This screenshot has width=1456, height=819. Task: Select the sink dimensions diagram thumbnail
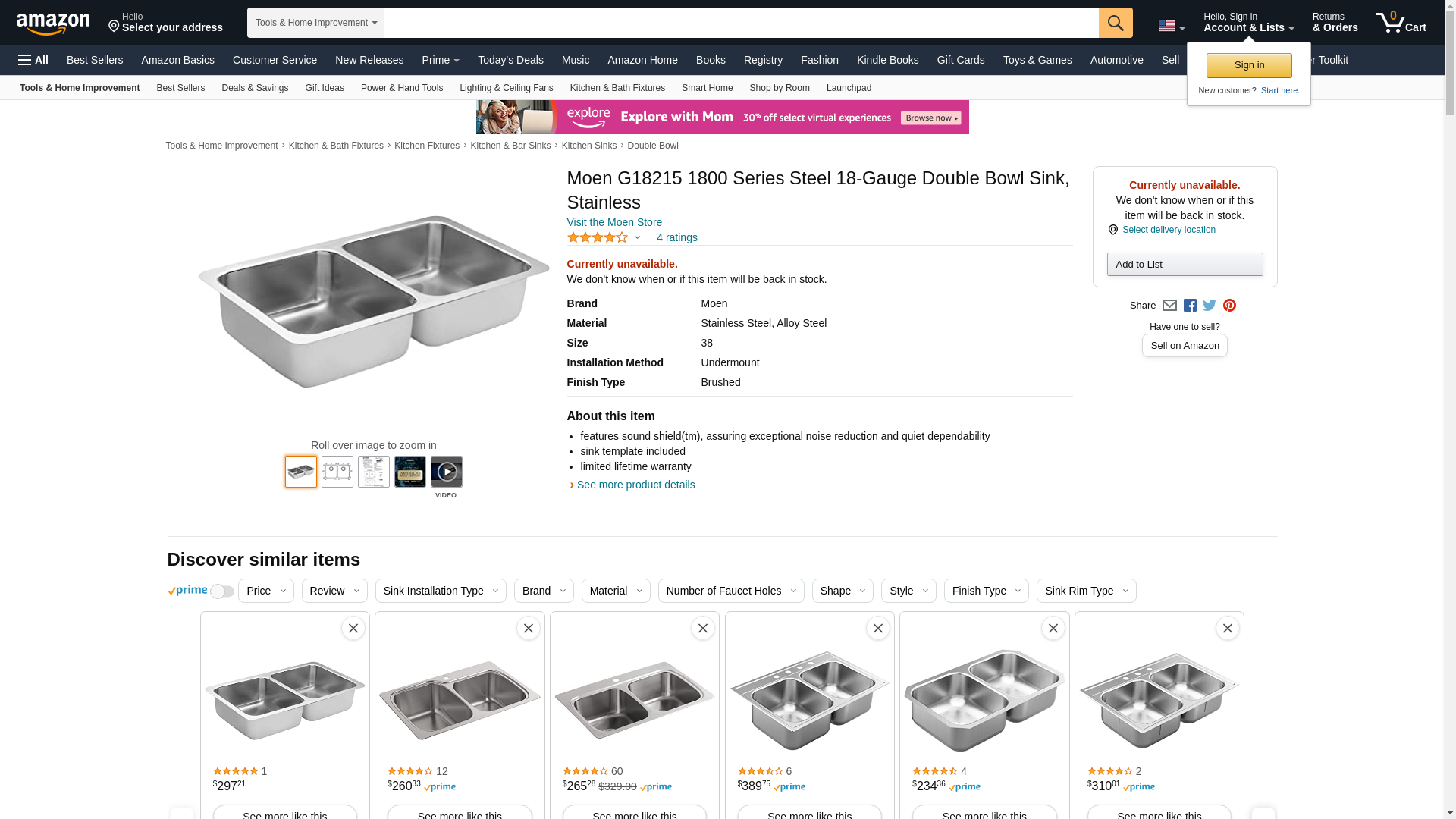[337, 472]
